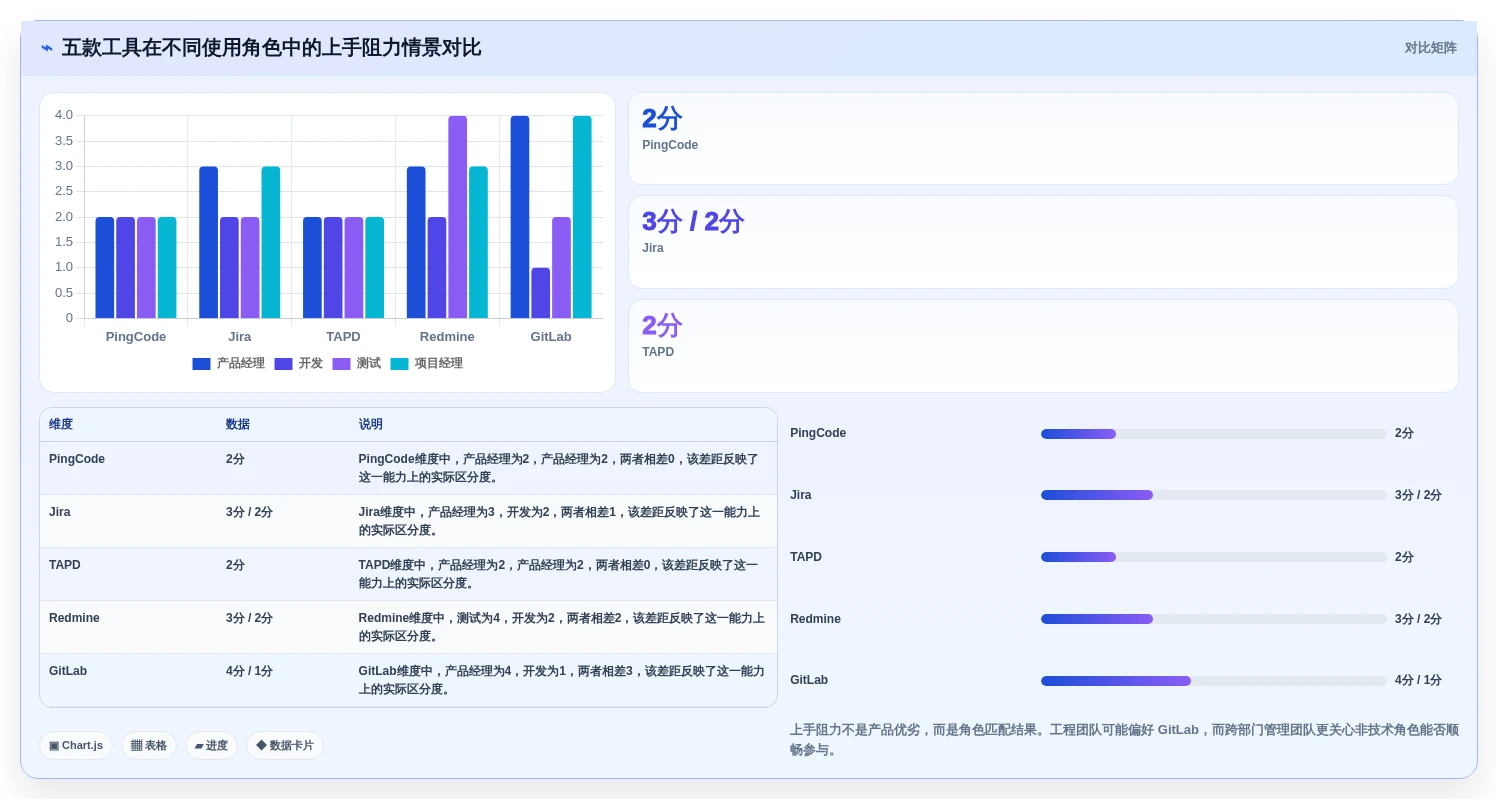1498x799 pixels.
Task: Click the lightning icon beside the title
Action: pos(47,48)
